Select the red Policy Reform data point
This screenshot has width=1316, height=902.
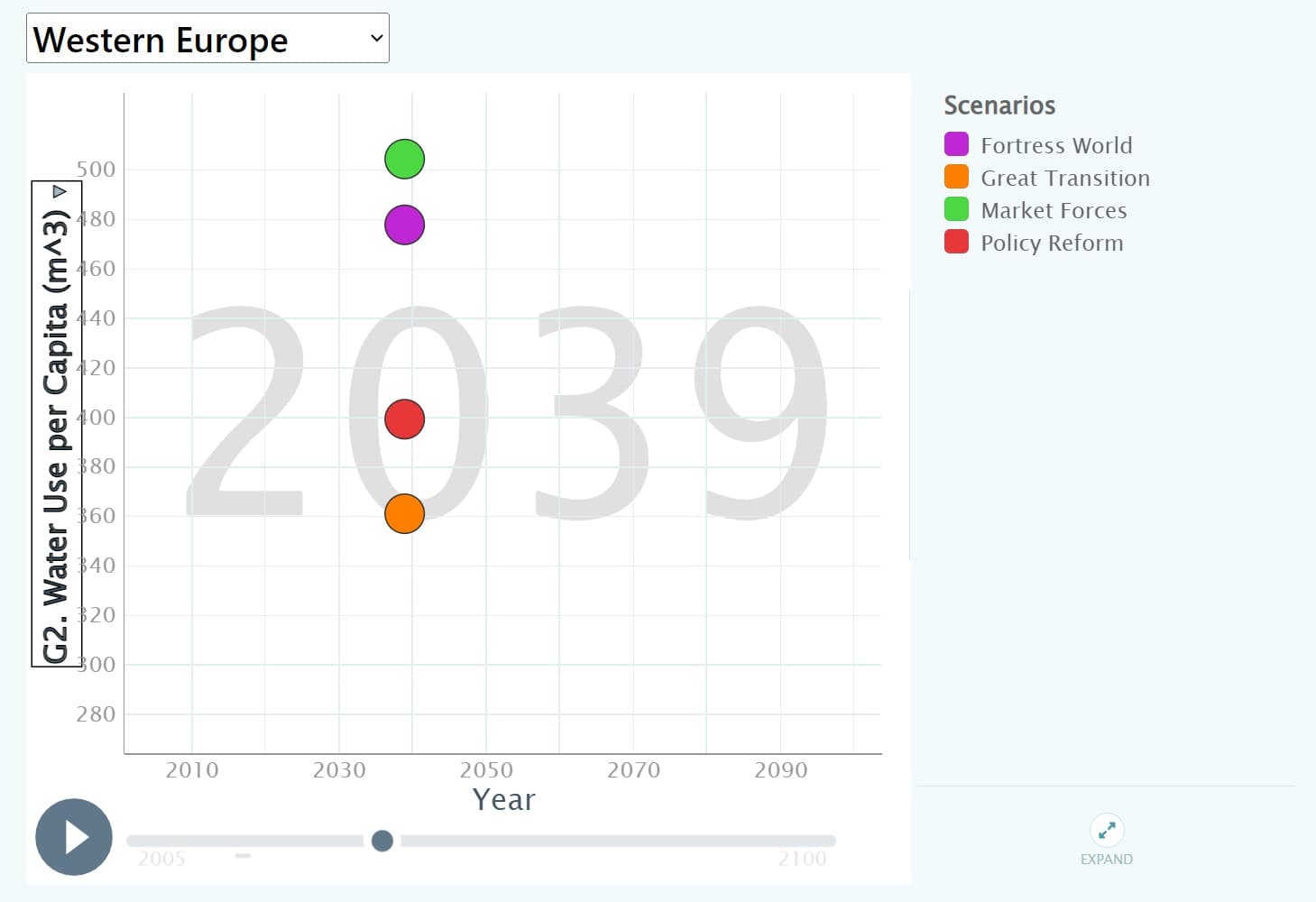(404, 419)
